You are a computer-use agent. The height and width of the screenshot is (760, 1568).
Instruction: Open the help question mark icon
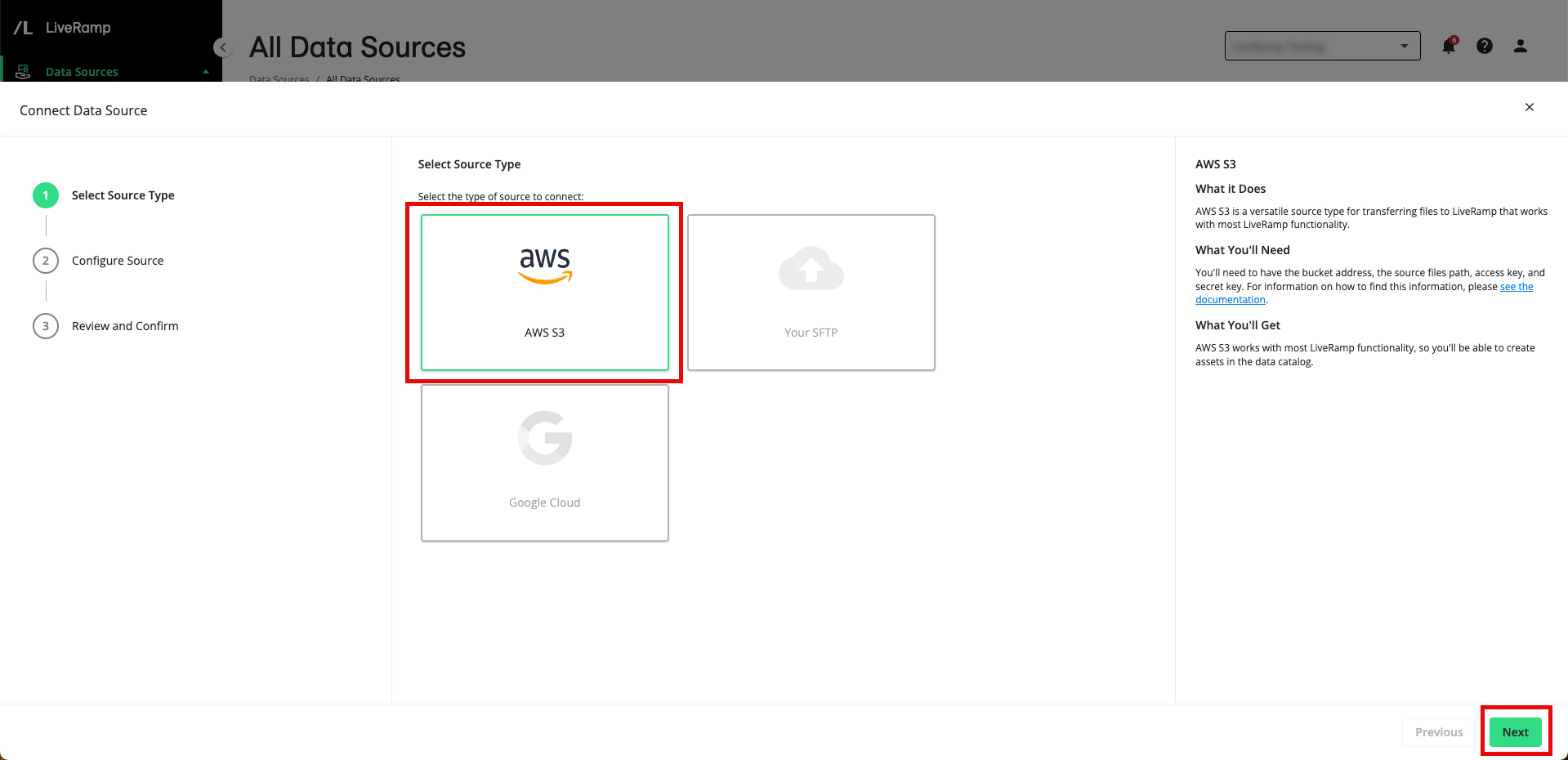tap(1485, 46)
